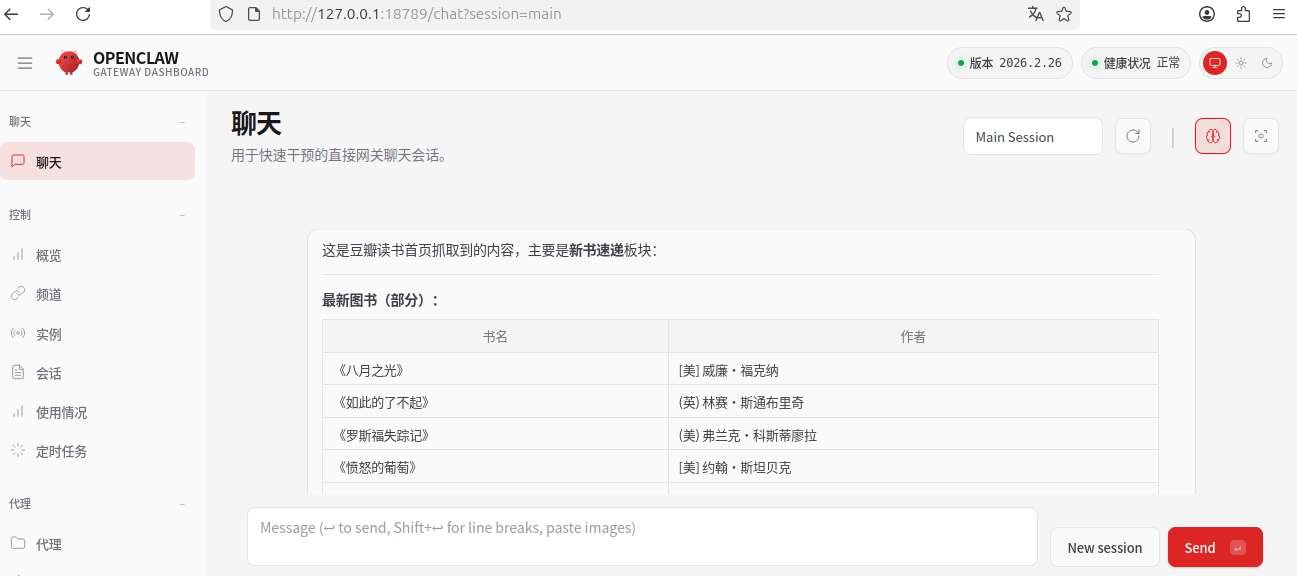This screenshot has height=576, width=1297.
Task: Open 概览 overview page
Action: (97, 255)
